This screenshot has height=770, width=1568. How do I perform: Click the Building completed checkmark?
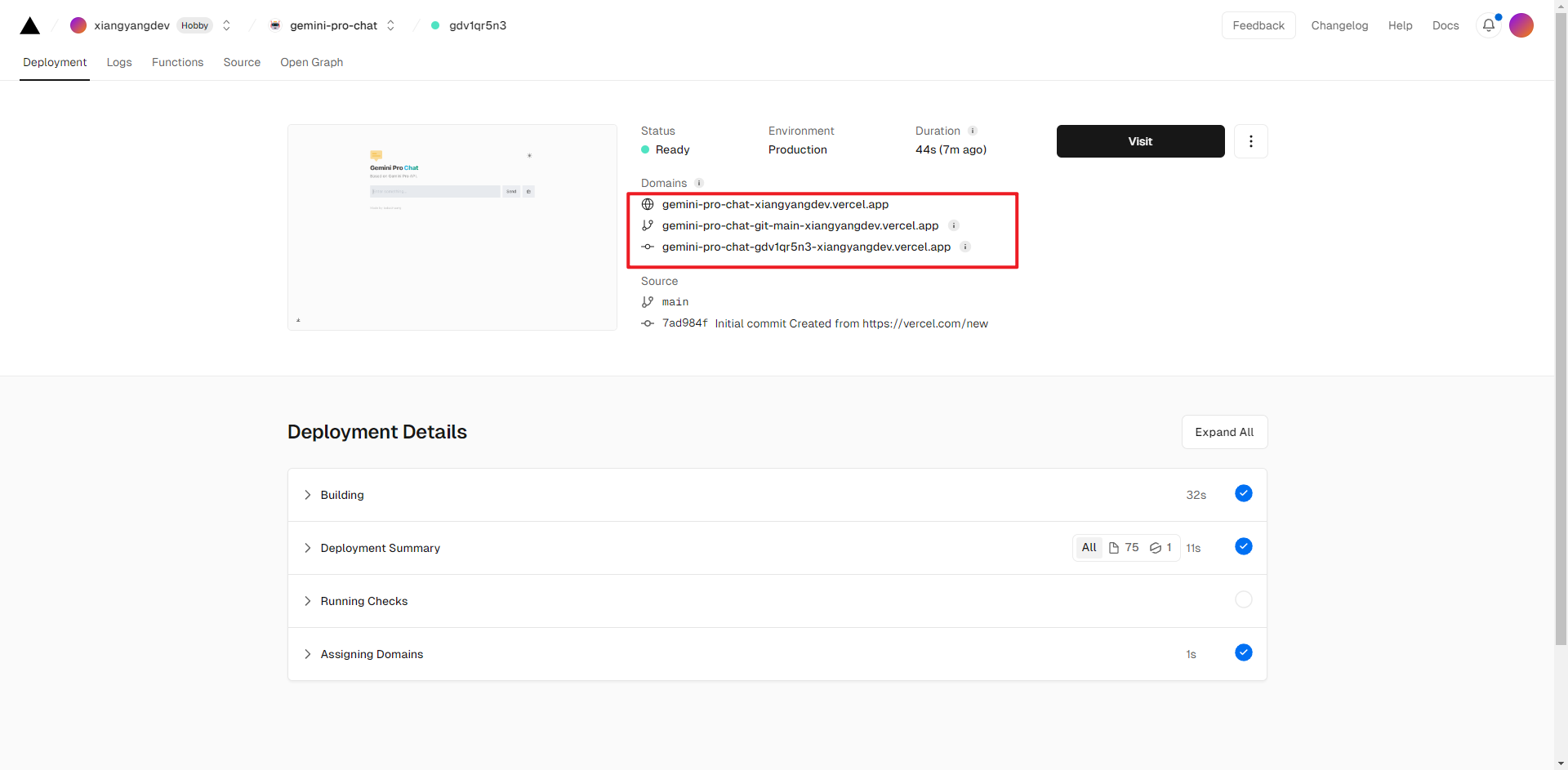click(1243, 493)
